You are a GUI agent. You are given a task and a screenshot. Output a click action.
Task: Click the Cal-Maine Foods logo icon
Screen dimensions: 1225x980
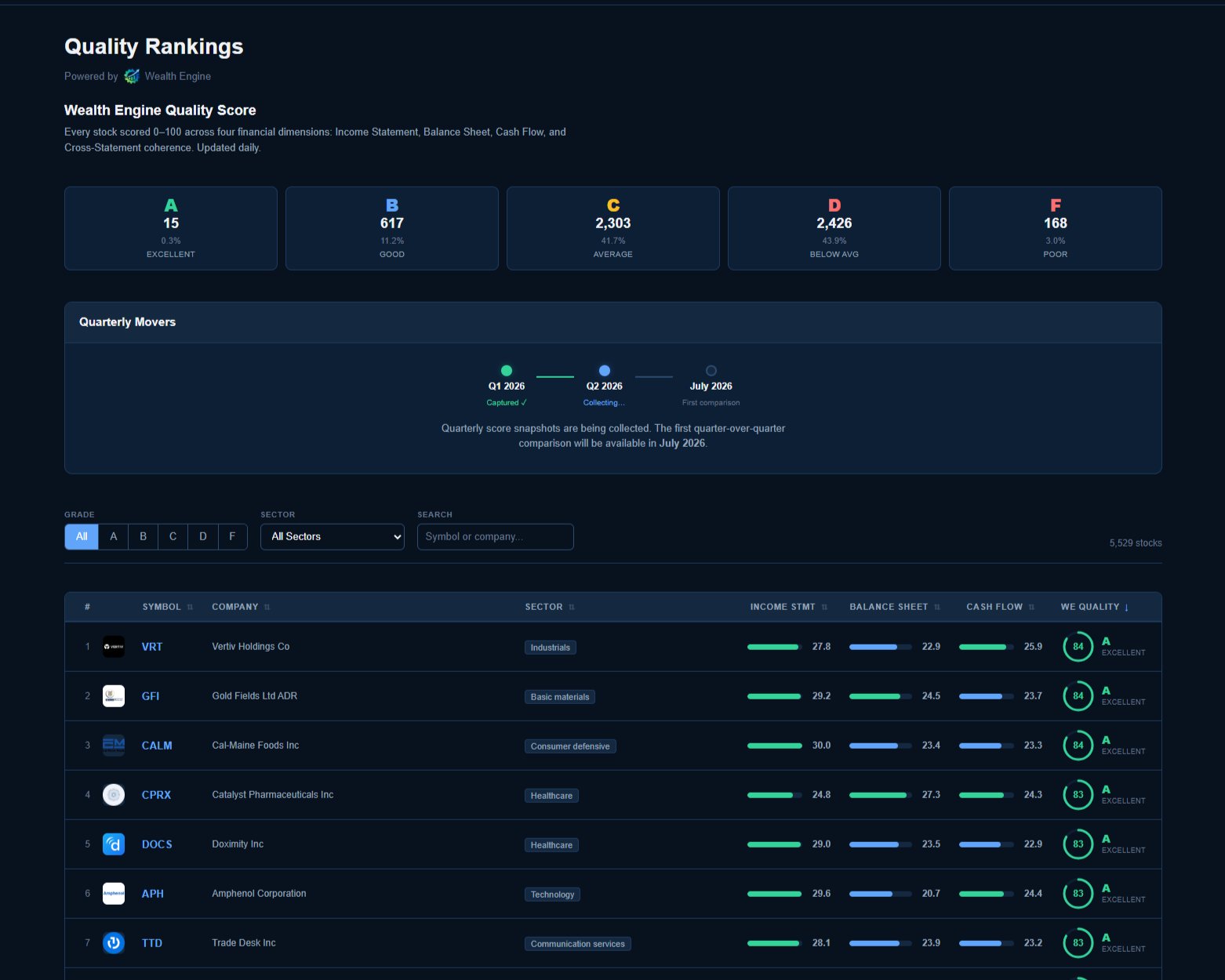tap(114, 746)
